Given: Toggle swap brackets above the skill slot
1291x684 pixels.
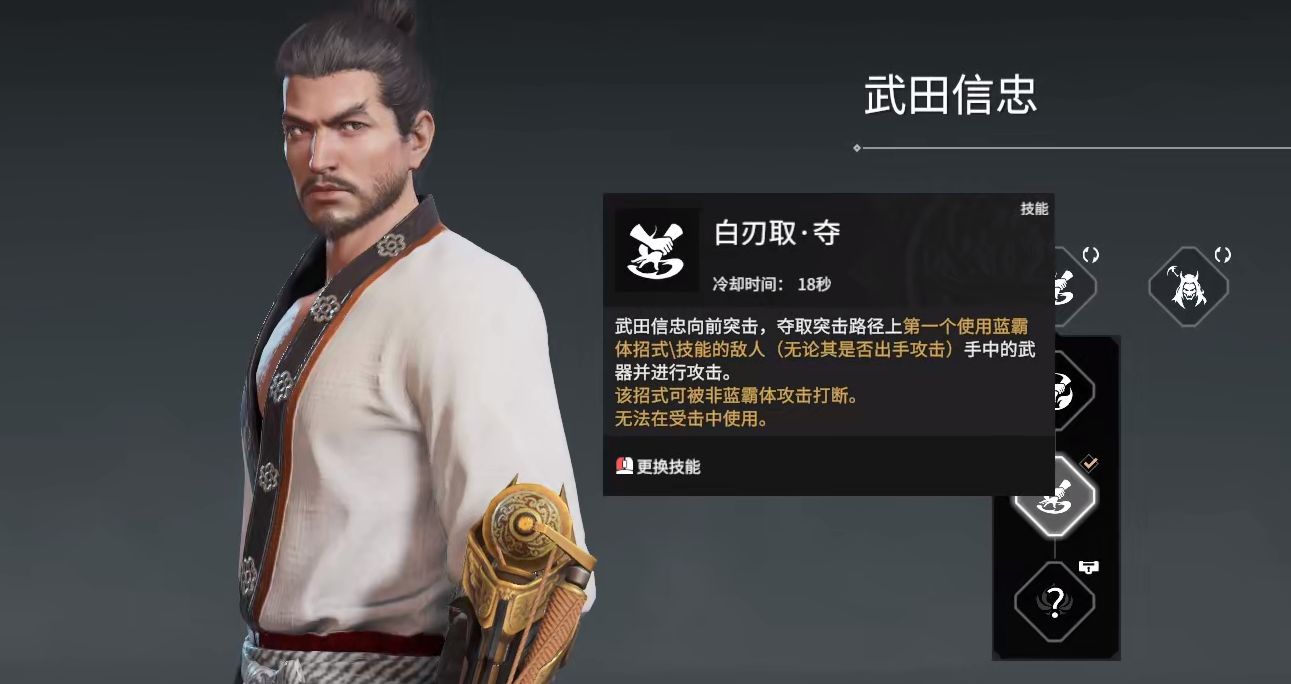Looking at the screenshot, I should click(x=1090, y=255).
